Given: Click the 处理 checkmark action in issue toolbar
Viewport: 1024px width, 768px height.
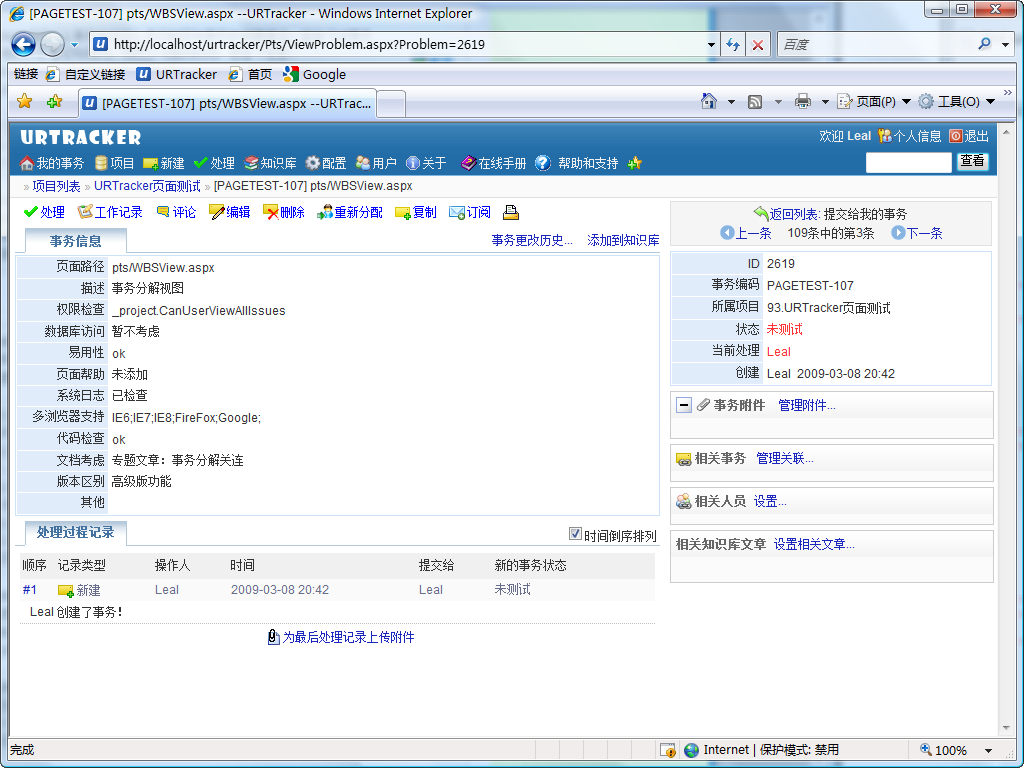Looking at the screenshot, I should click(44, 212).
